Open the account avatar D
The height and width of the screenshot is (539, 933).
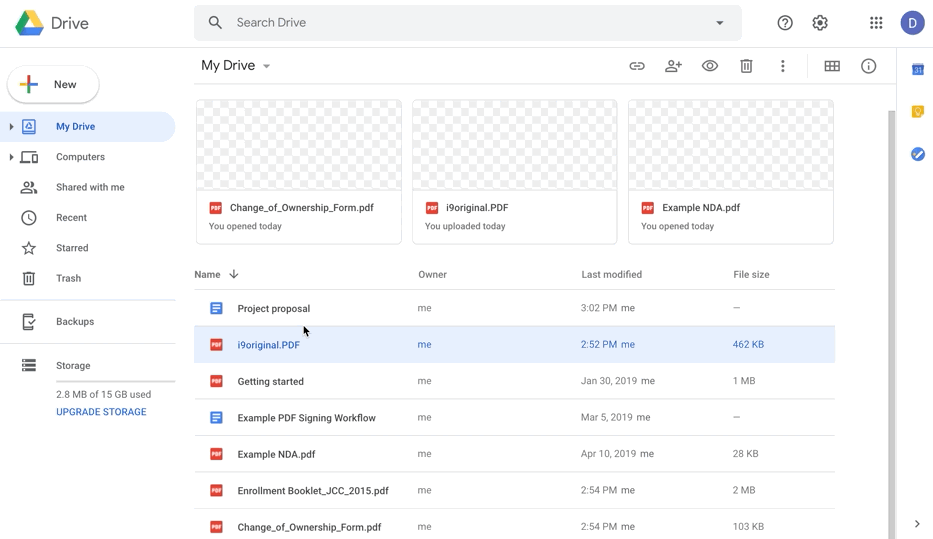click(912, 23)
